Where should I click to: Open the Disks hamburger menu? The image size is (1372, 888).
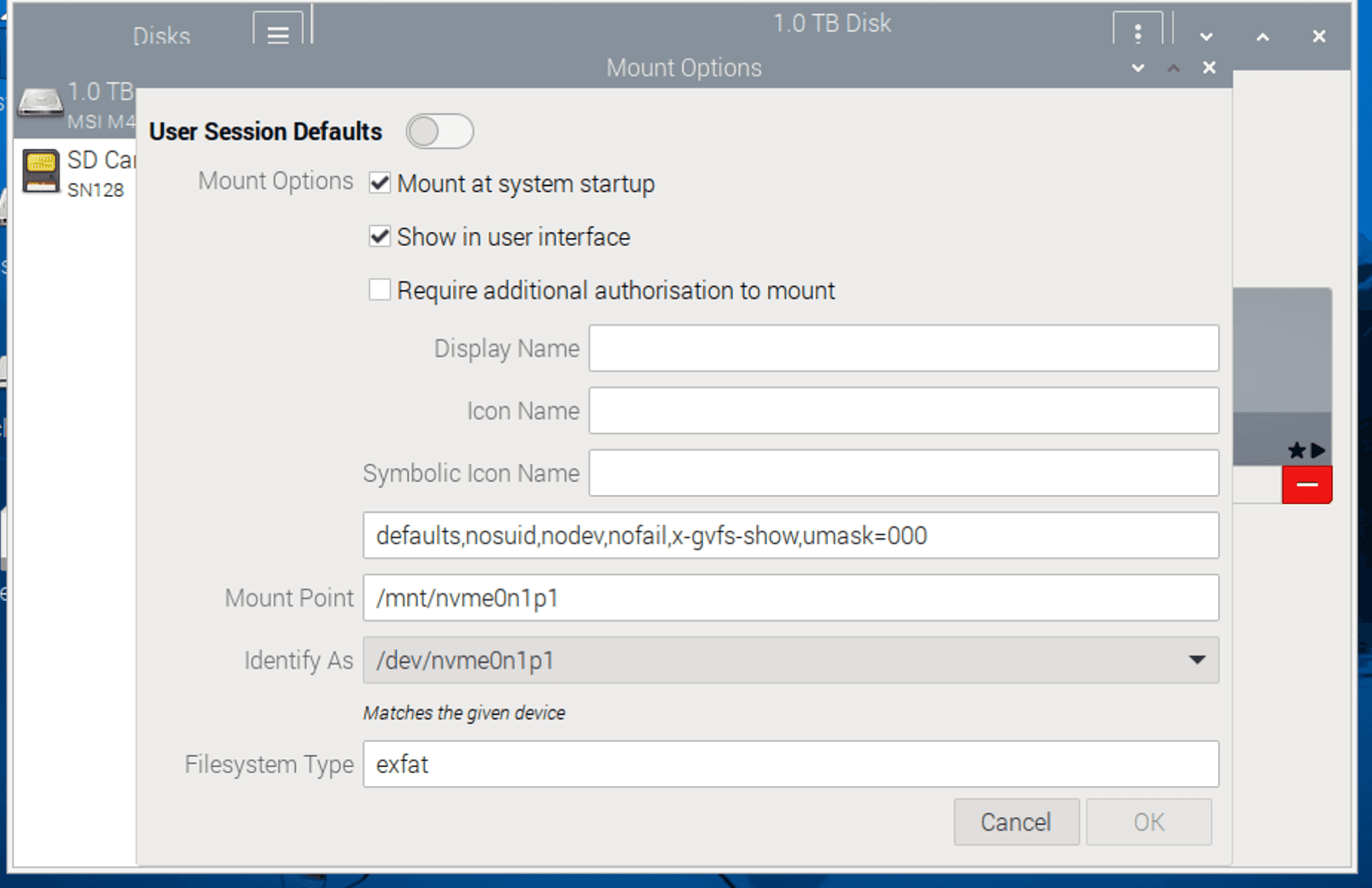tap(277, 34)
